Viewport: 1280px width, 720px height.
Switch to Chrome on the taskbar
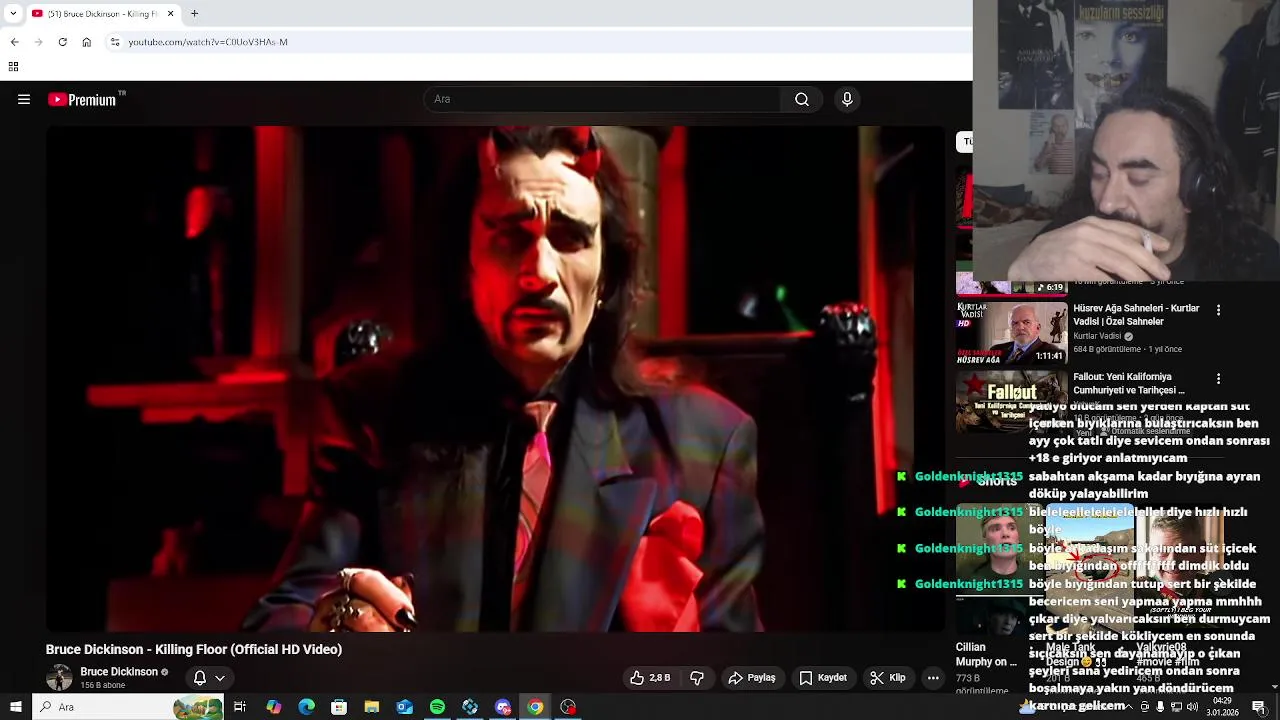[x=536, y=707]
